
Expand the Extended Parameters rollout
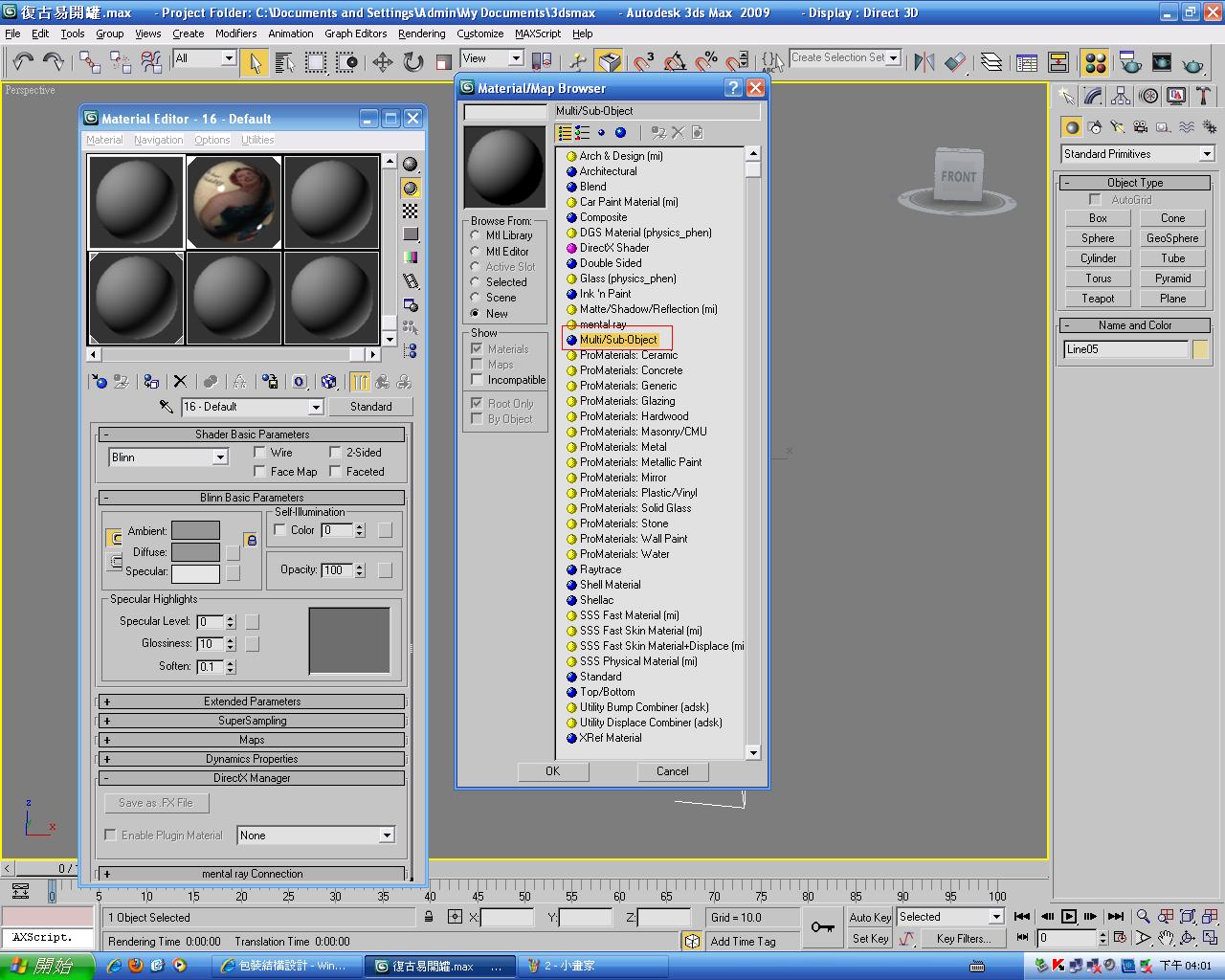coord(252,702)
